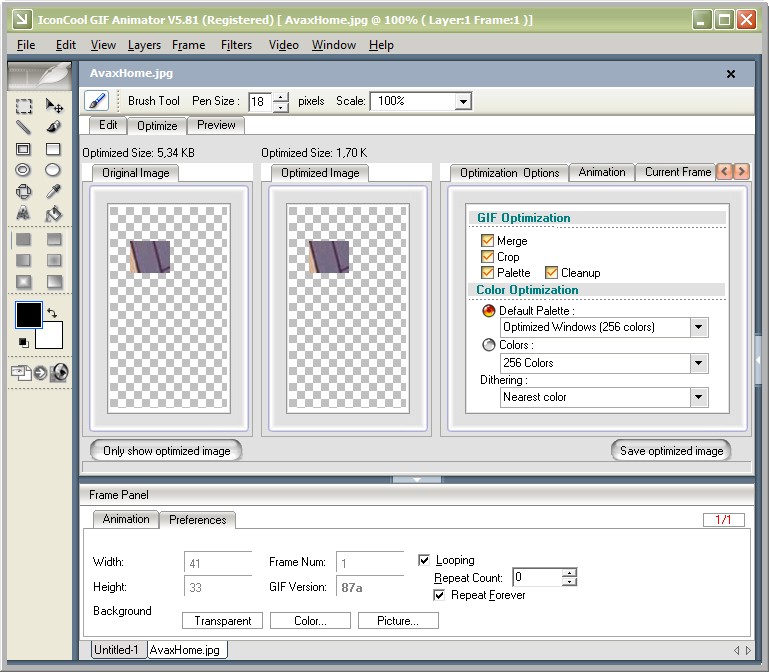This screenshot has width=769, height=672.
Task: Choose the text letter A tool
Action: pyautogui.click(x=23, y=213)
